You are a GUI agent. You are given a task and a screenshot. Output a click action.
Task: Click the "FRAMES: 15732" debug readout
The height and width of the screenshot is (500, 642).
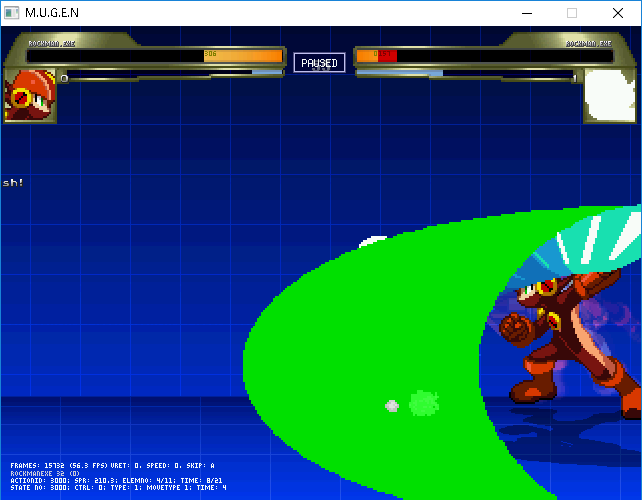[x=38, y=466]
